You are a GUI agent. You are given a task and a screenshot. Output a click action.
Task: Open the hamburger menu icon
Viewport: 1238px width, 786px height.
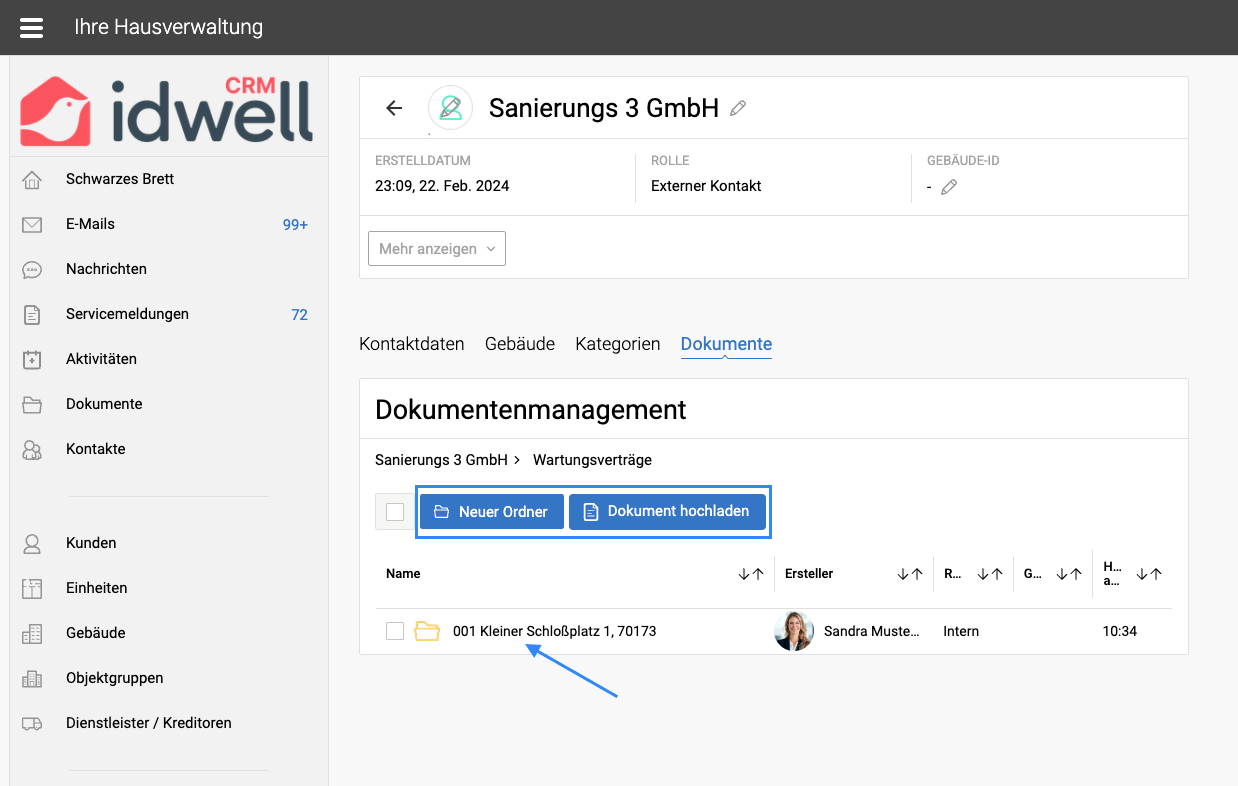[32, 27]
